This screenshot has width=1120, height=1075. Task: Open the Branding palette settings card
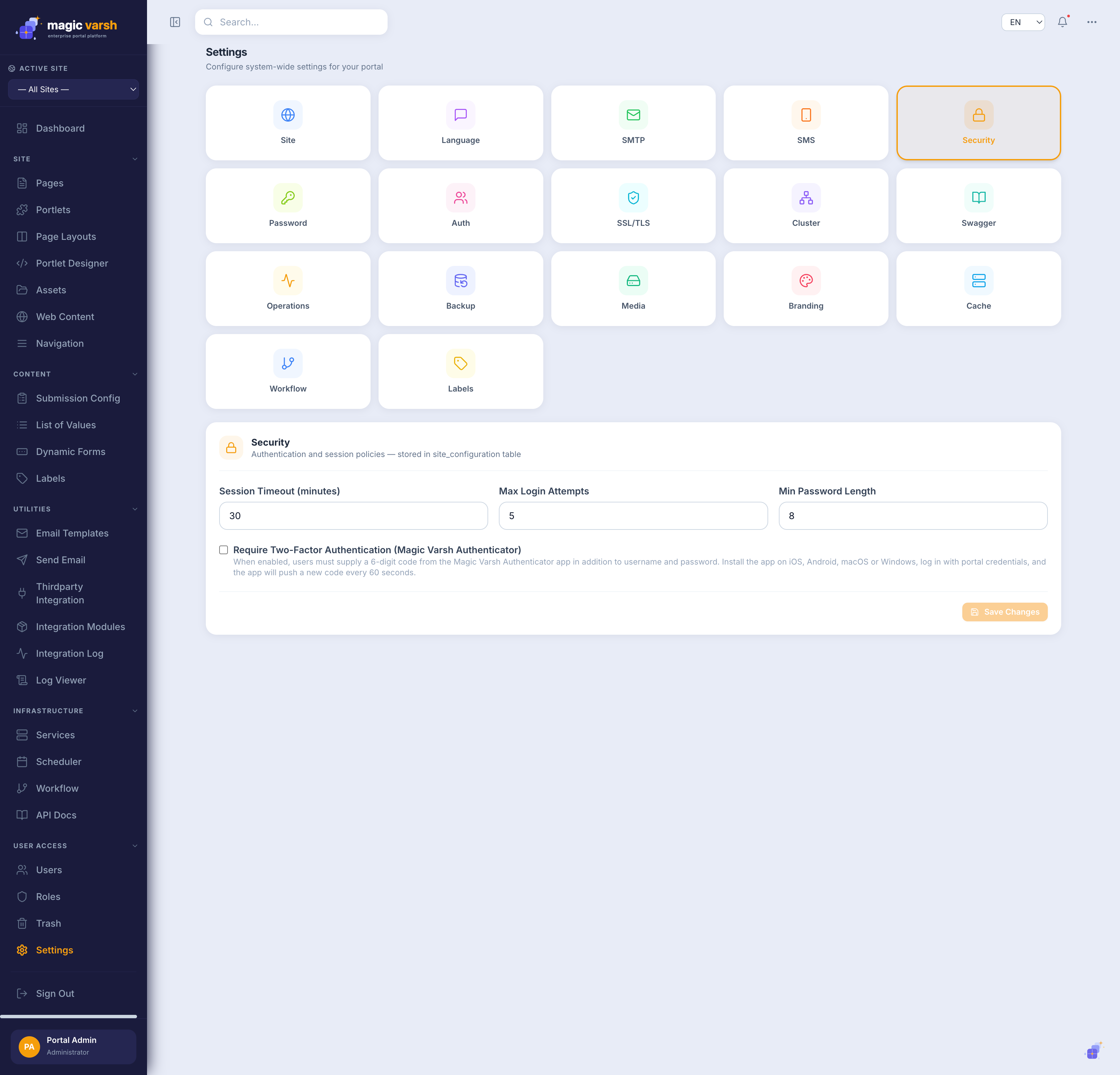(x=806, y=288)
